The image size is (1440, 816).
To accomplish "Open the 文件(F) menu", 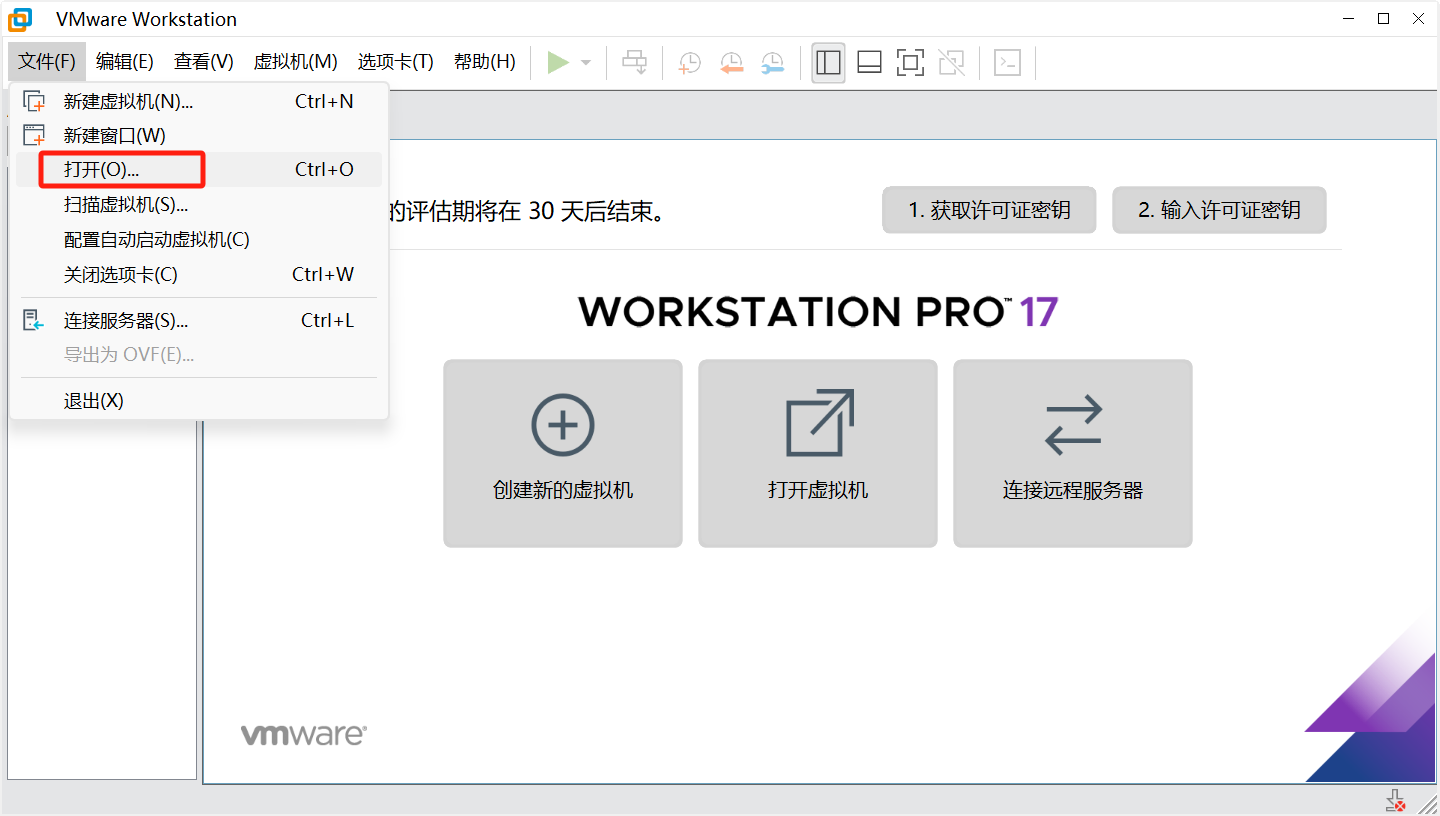I will click(x=47, y=62).
